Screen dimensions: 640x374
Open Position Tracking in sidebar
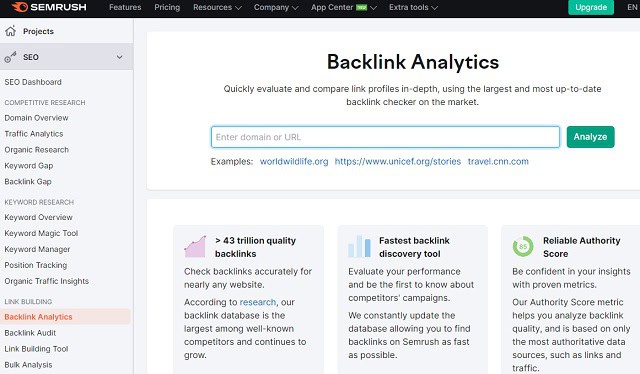pos(36,265)
